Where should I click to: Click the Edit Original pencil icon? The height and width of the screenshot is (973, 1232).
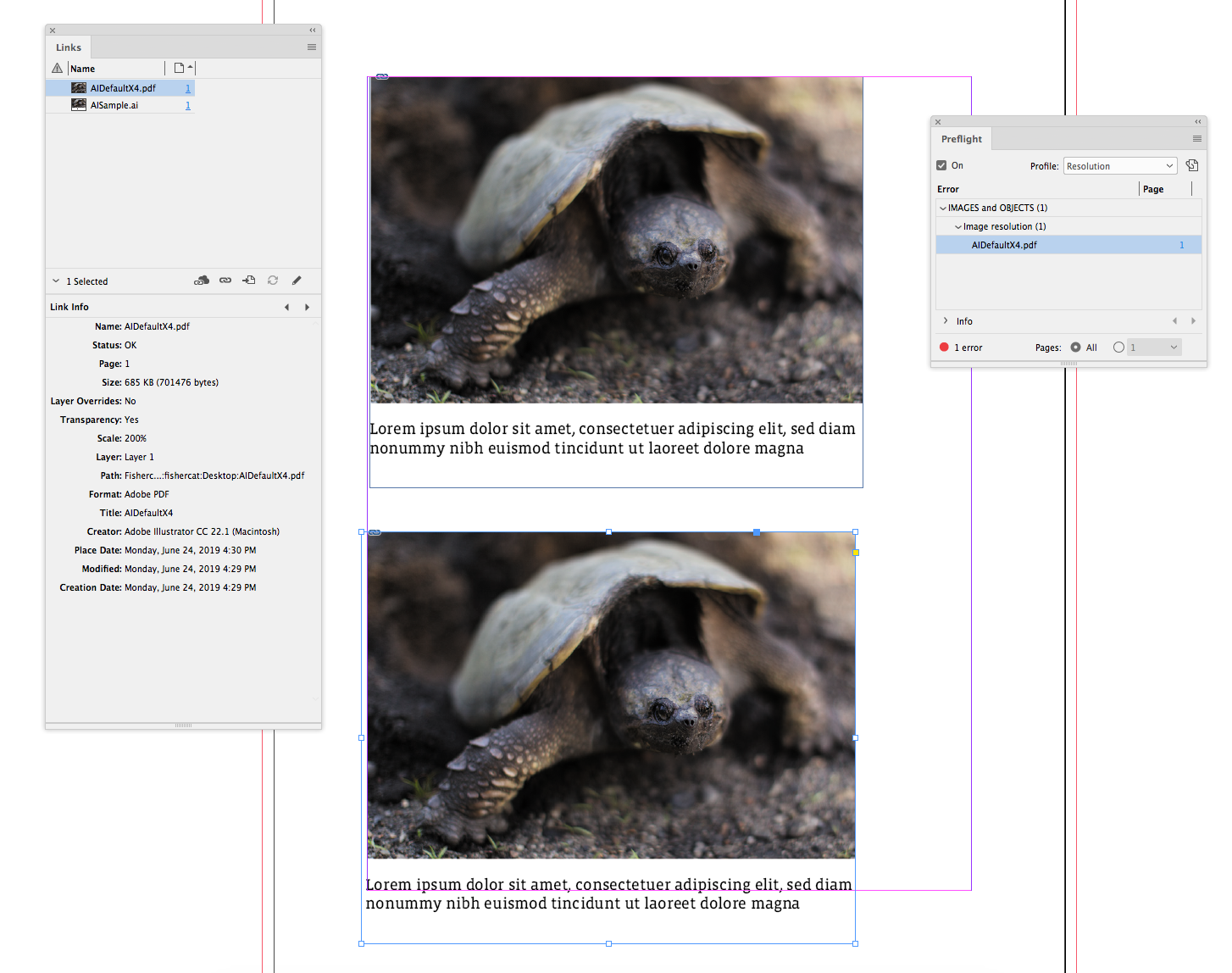(297, 281)
